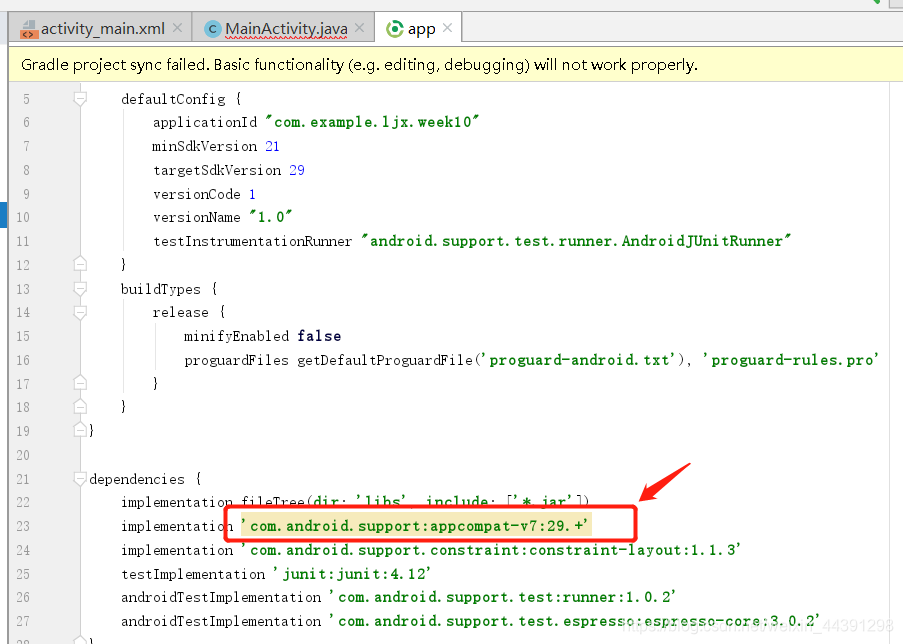
Task: Close the activity_main.xml tab with its X icon
Action: [x=178, y=28]
